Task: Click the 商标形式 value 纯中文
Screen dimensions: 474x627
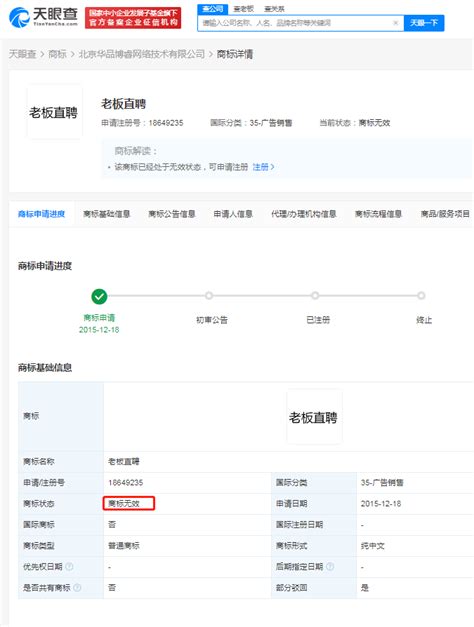Action: coord(372,545)
